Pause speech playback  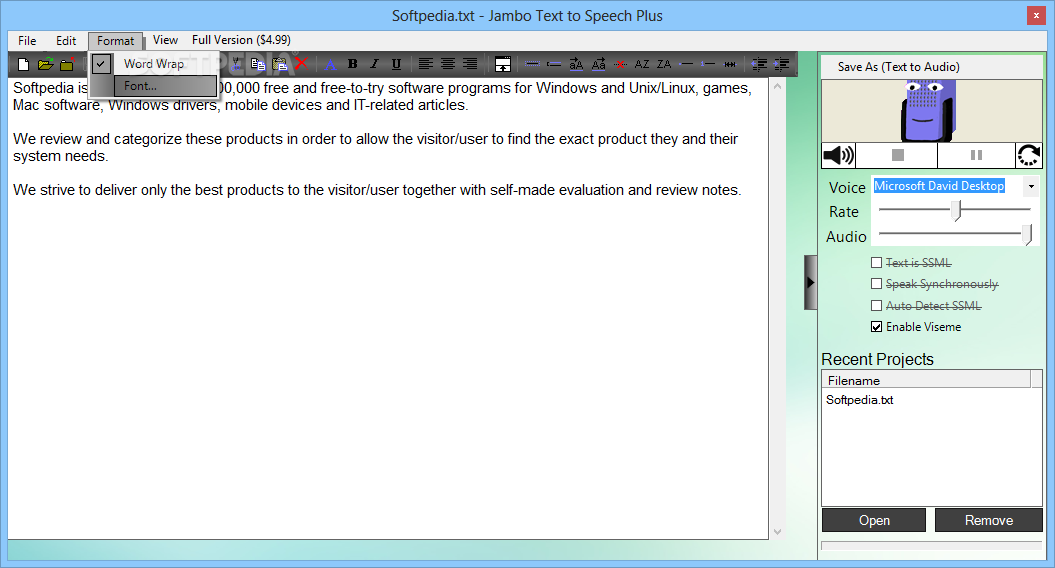pos(976,155)
